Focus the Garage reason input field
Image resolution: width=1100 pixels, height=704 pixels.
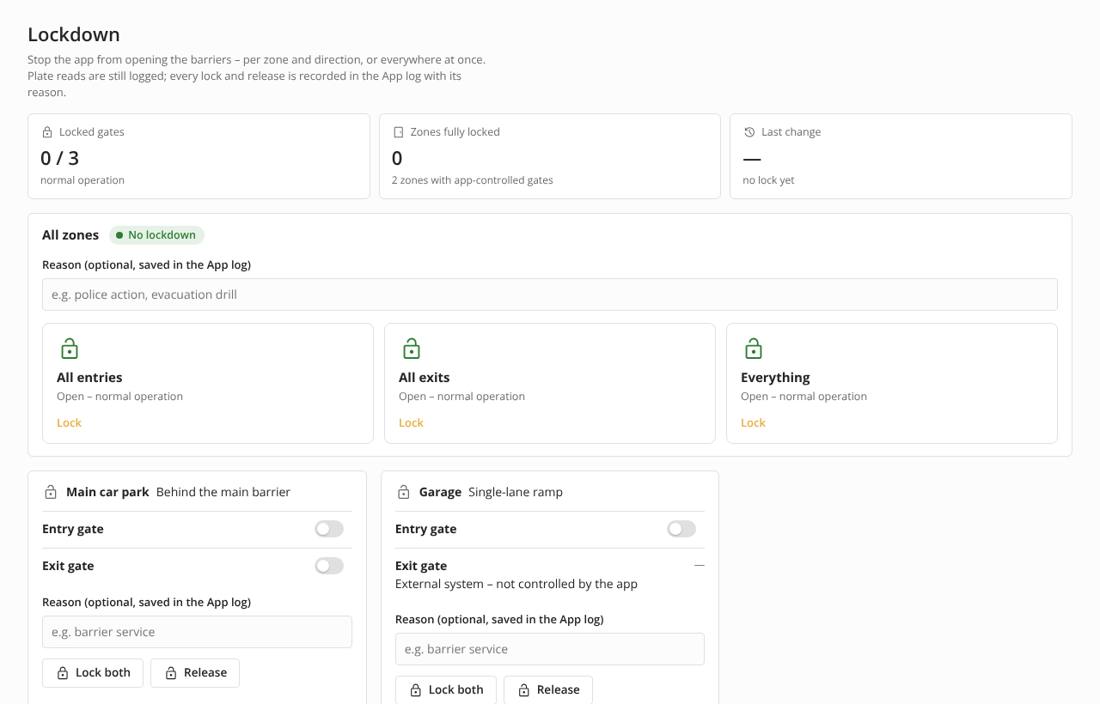point(550,649)
